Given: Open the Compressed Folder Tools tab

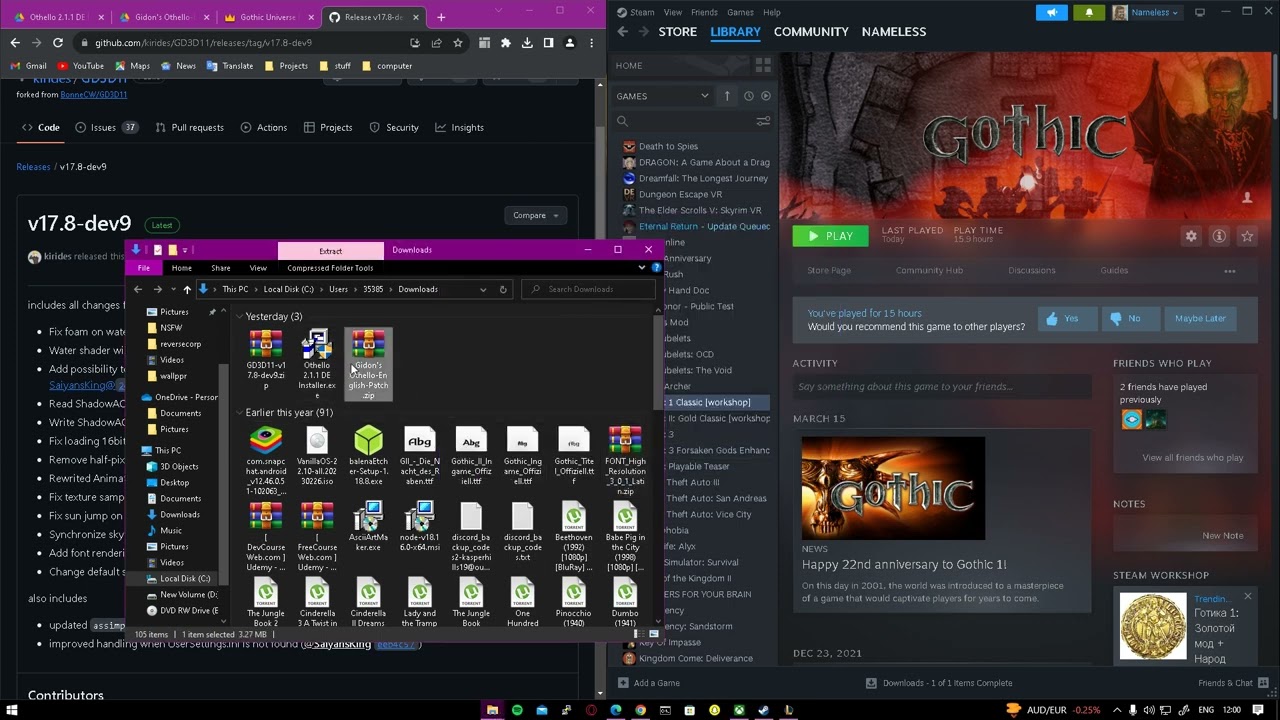Looking at the screenshot, I should tap(330, 268).
